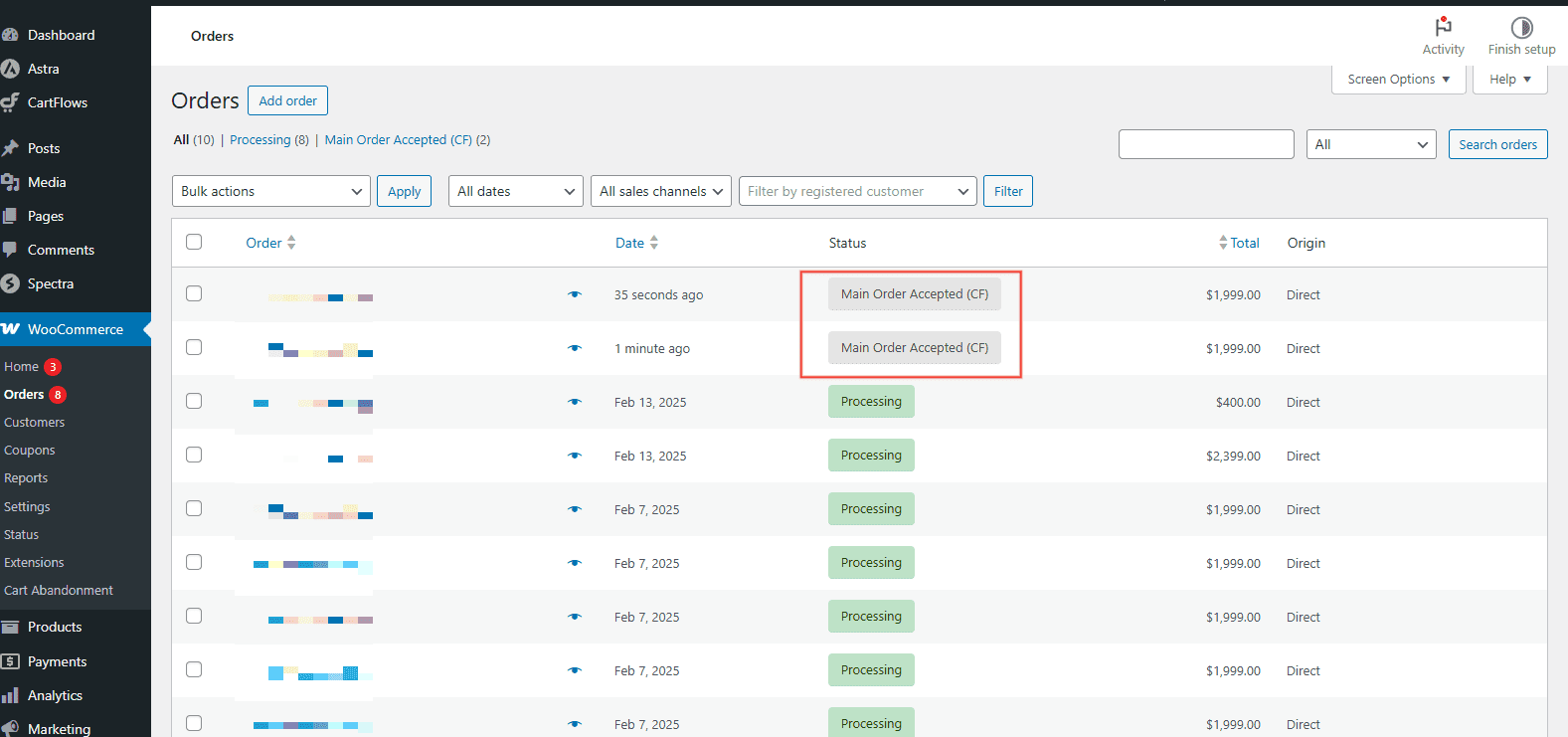1568x737 pixels.
Task: Click the Payments sidebar icon
Action: point(10,661)
